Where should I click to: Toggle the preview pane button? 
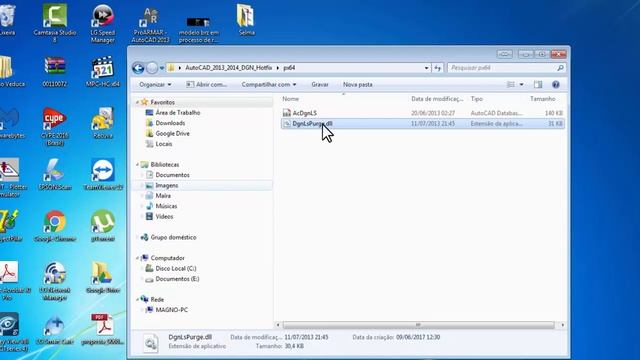click(x=538, y=84)
